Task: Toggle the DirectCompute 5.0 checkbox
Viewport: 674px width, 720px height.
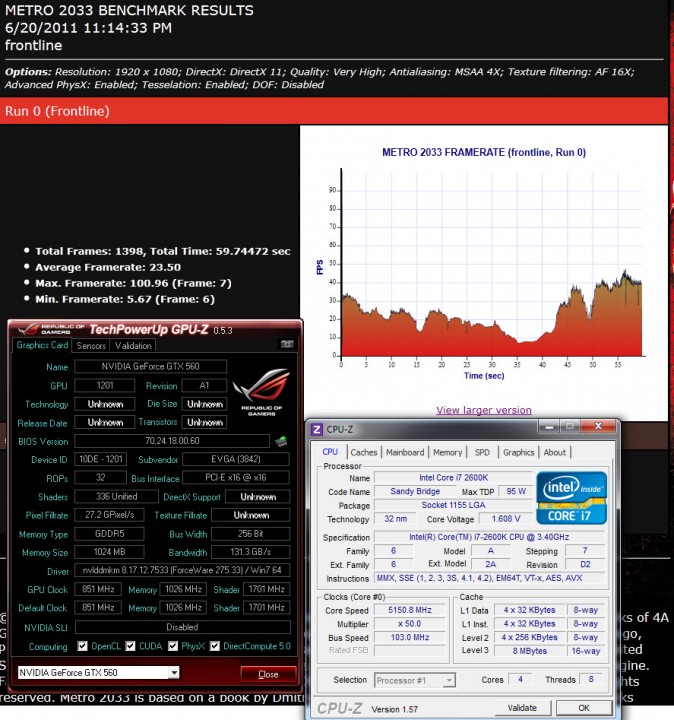Action: point(214,646)
